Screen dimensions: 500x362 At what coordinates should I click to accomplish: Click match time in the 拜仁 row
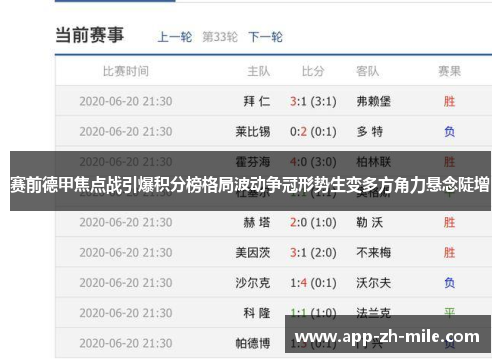click(126, 101)
